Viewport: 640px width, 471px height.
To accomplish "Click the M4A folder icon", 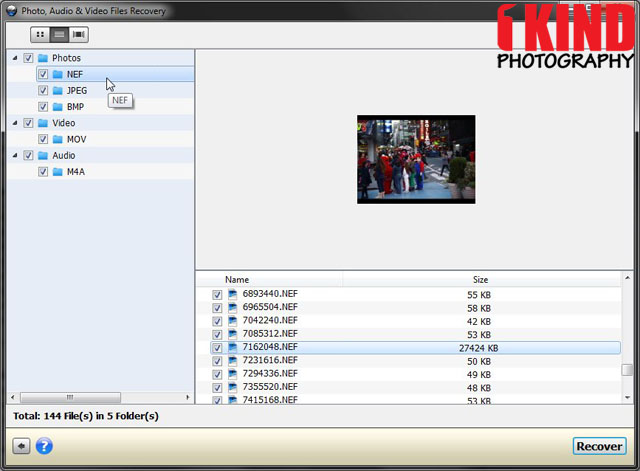I will (x=58, y=172).
